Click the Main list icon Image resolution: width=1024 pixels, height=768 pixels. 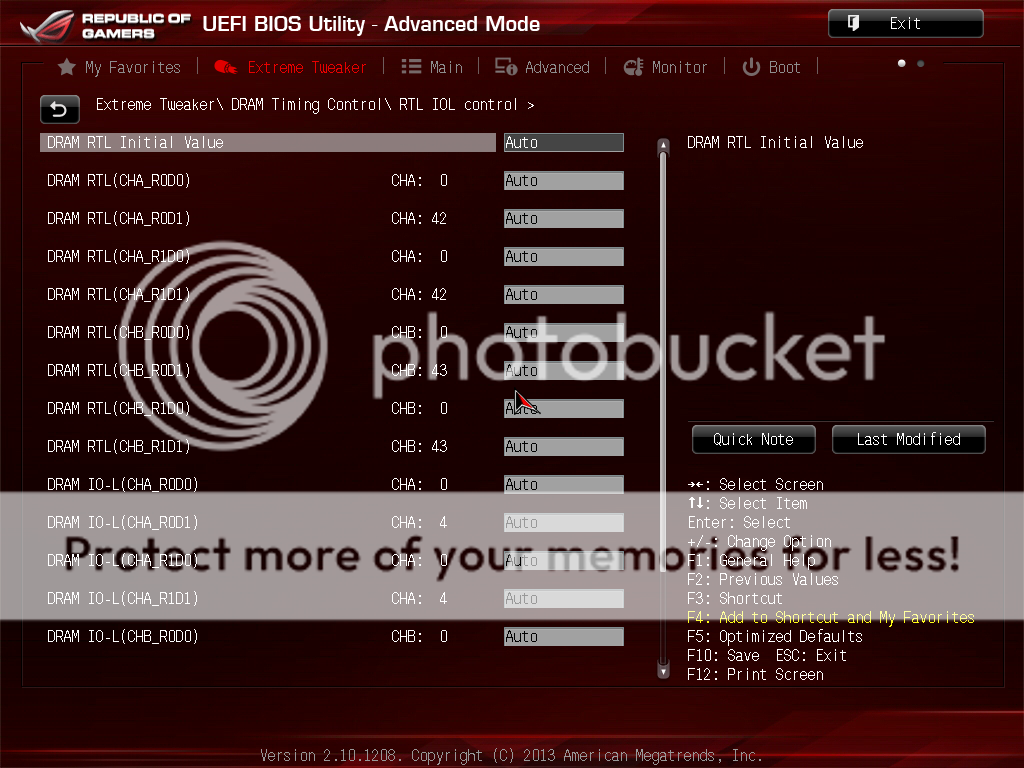[x=411, y=67]
